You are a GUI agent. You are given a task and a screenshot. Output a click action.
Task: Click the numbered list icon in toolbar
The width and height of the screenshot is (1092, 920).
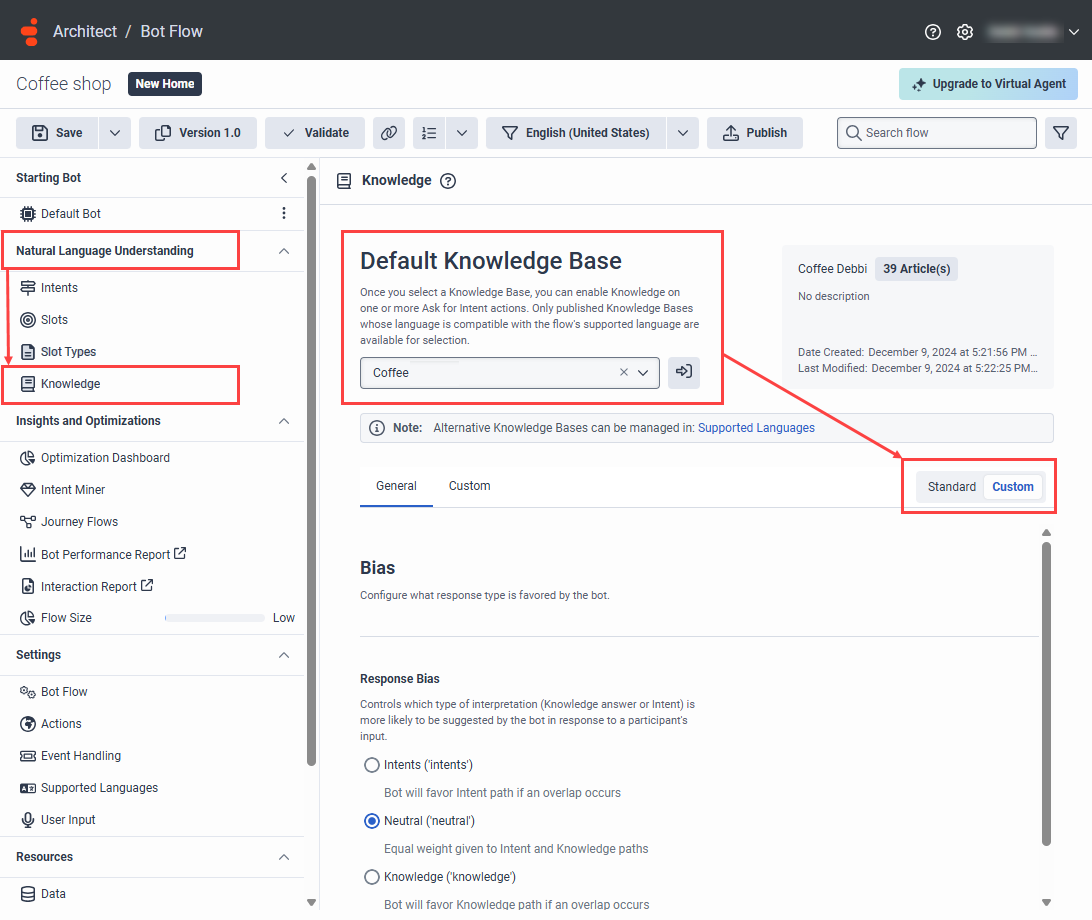tap(429, 133)
